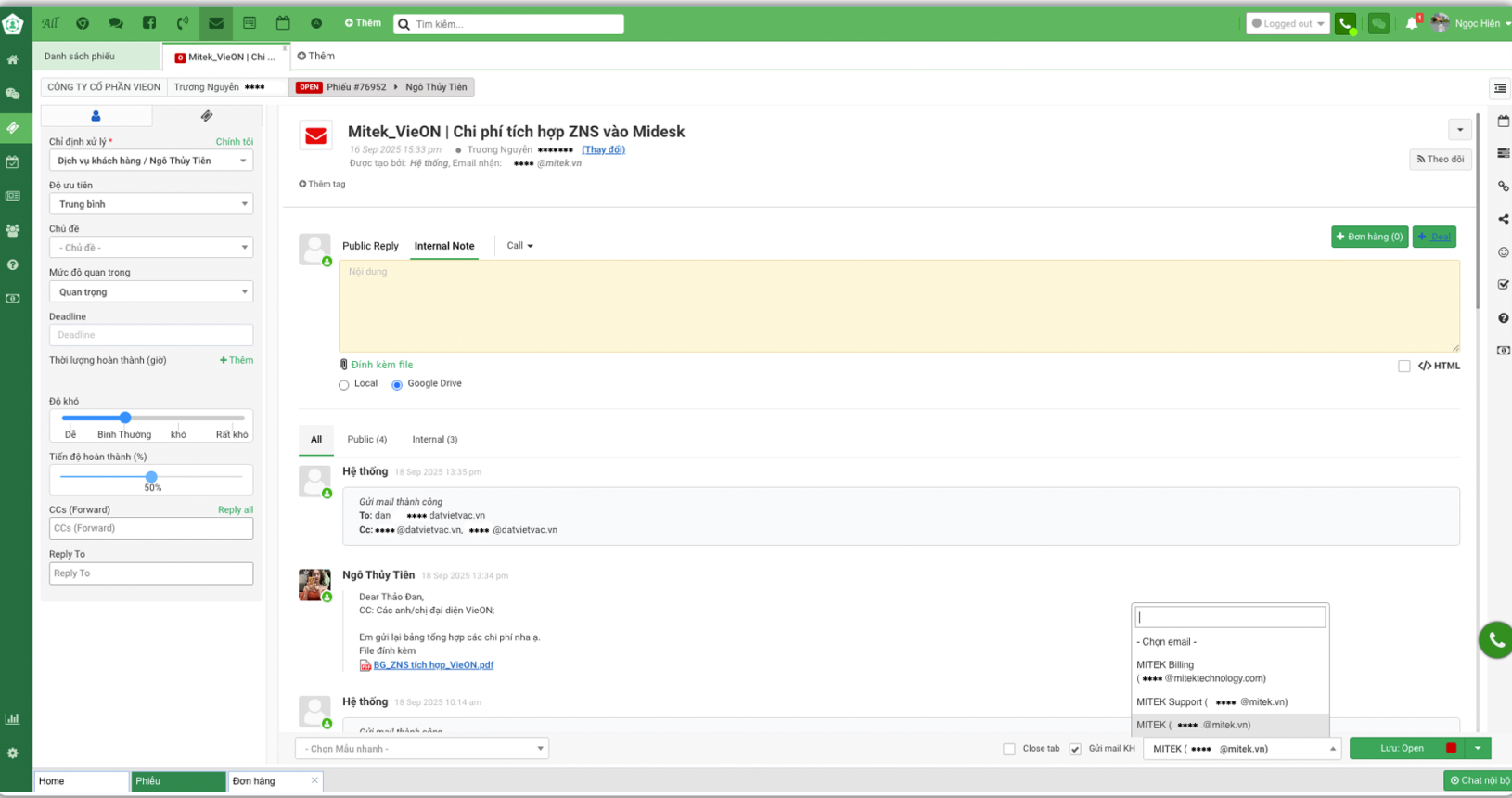1512x798 pixels.
Task: Click the Theo dõi follow button
Action: pos(1440,160)
